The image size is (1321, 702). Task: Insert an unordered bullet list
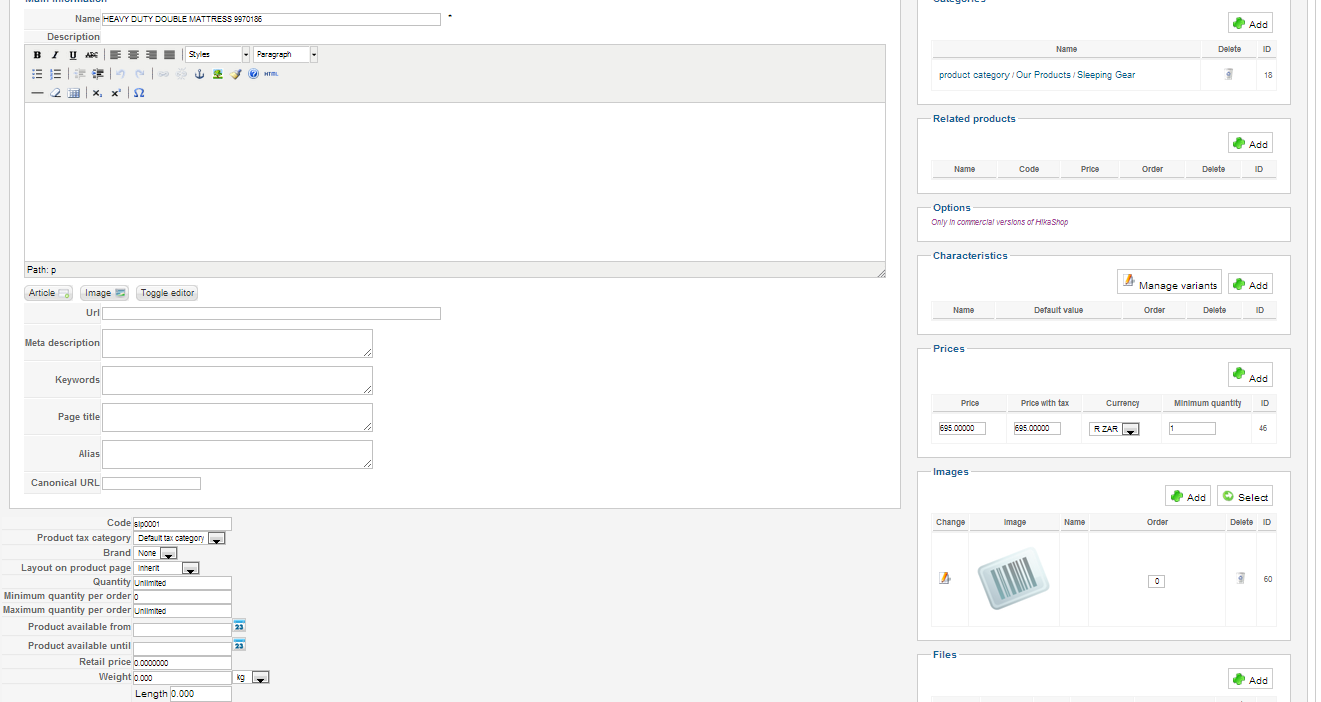pyautogui.click(x=37, y=74)
